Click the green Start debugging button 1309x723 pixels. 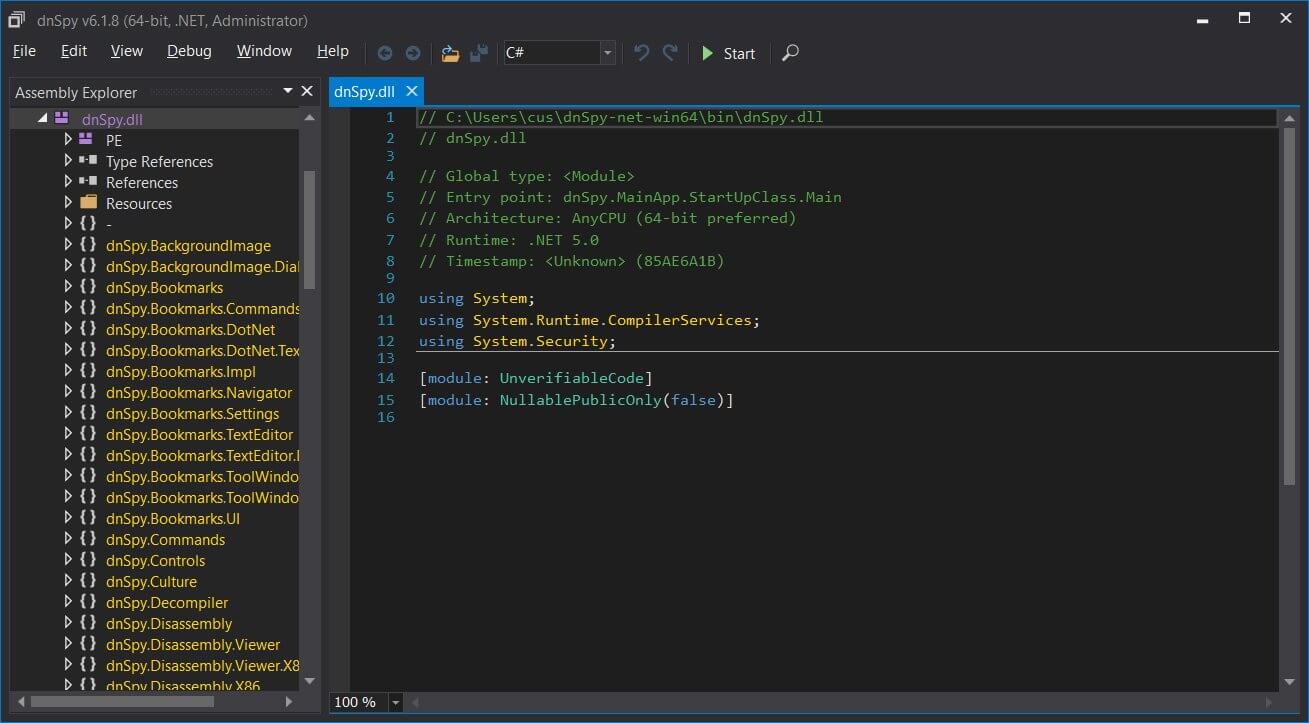click(x=728, y=53)
